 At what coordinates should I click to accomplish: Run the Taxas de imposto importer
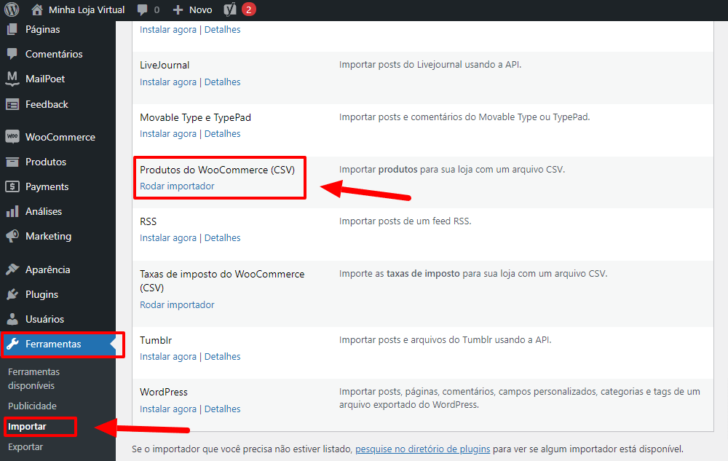(177, 305)
